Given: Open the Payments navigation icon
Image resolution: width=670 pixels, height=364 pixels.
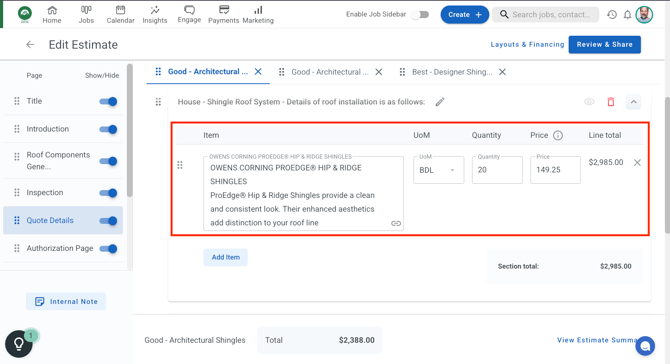Looking at the screenshot, I should coord(223,14).
